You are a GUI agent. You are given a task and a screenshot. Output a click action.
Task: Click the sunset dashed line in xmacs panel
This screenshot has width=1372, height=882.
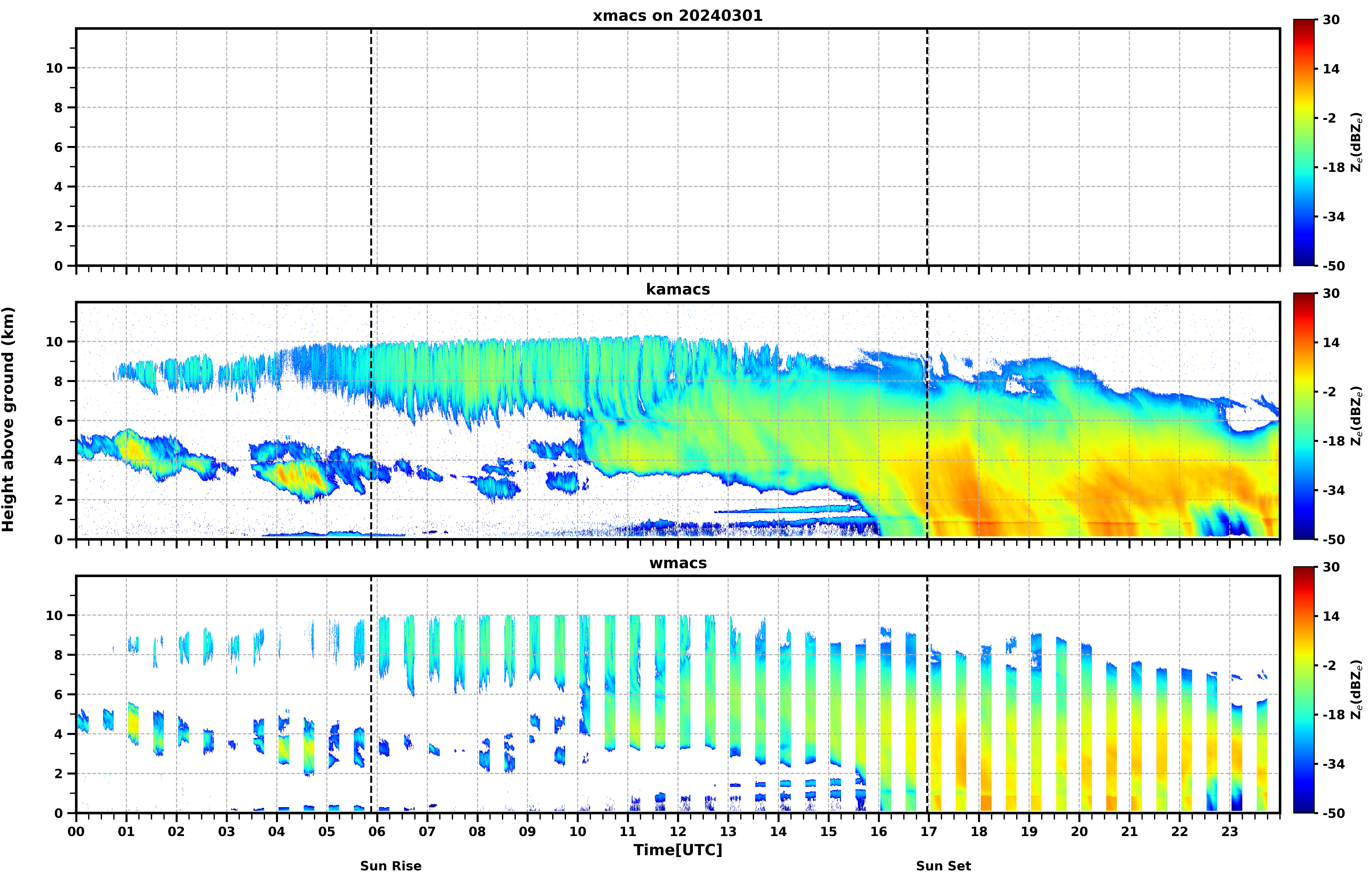(927, 147)
